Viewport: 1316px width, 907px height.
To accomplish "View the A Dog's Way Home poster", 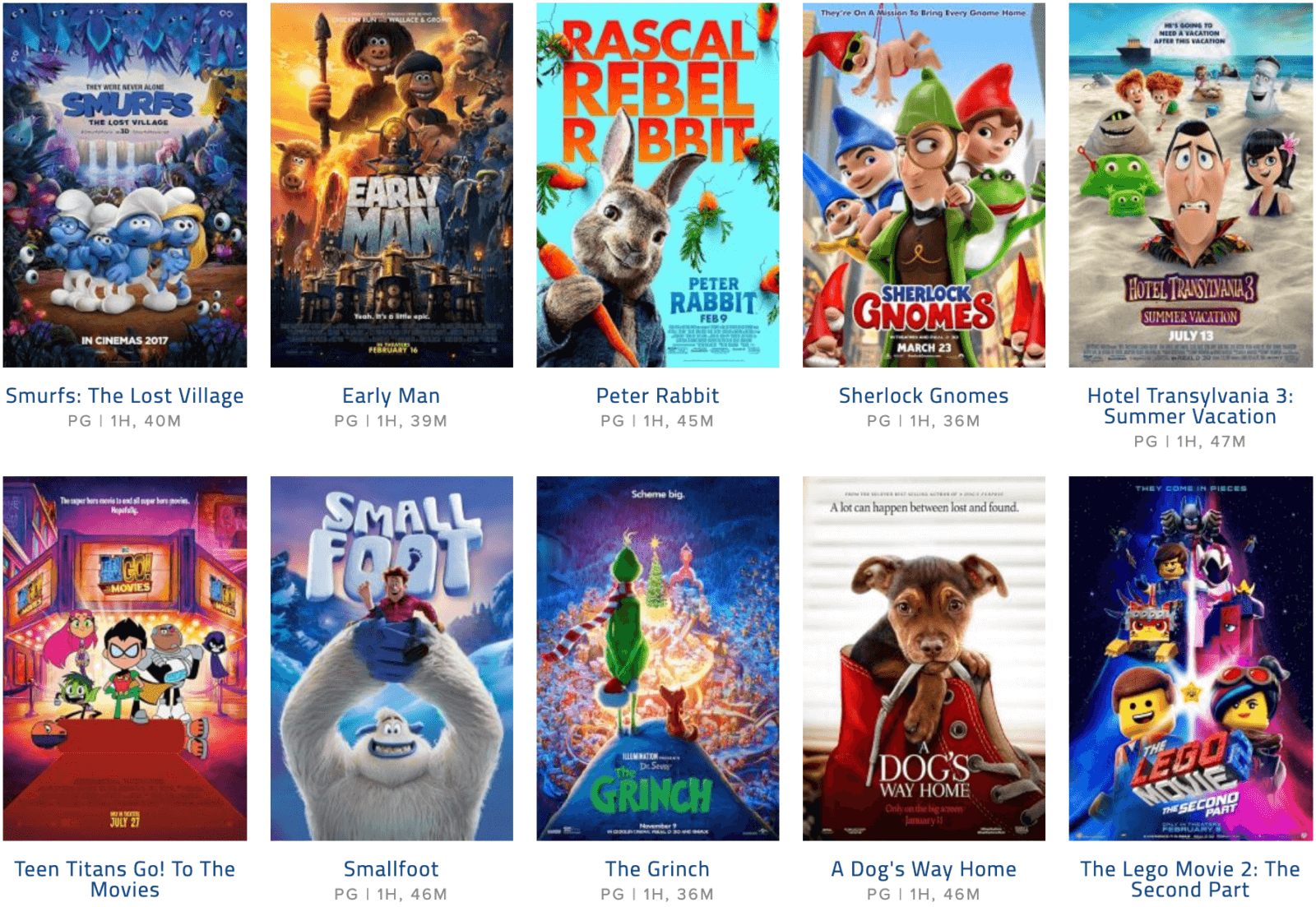I will click(924, 659).
